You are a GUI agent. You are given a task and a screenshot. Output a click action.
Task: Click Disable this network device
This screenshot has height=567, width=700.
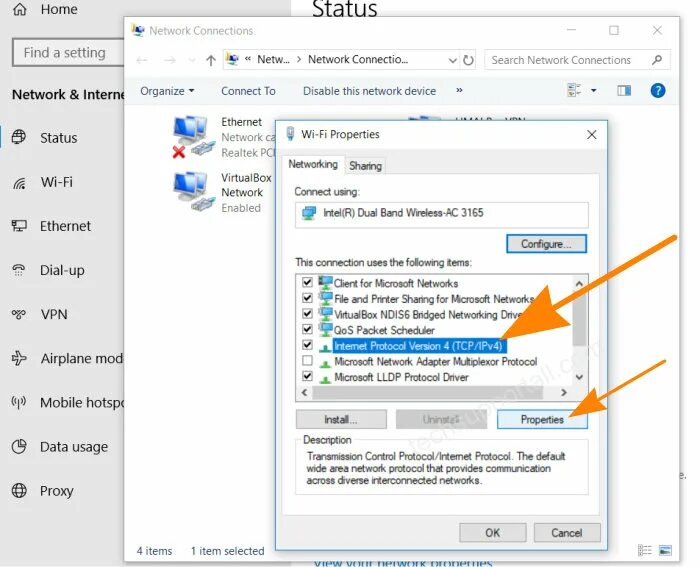point(369,91)
